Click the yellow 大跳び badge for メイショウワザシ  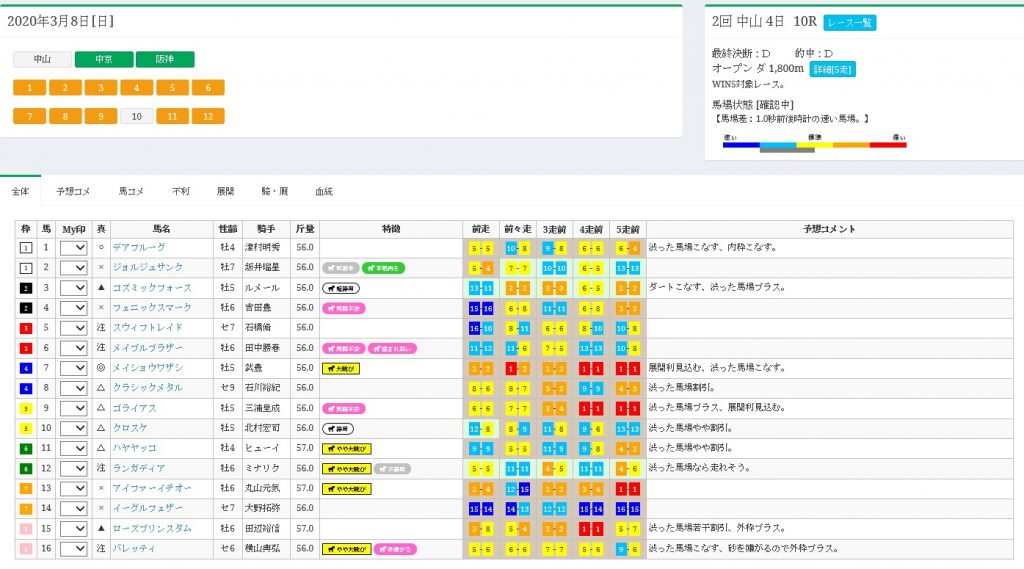(x=340, y=368)
